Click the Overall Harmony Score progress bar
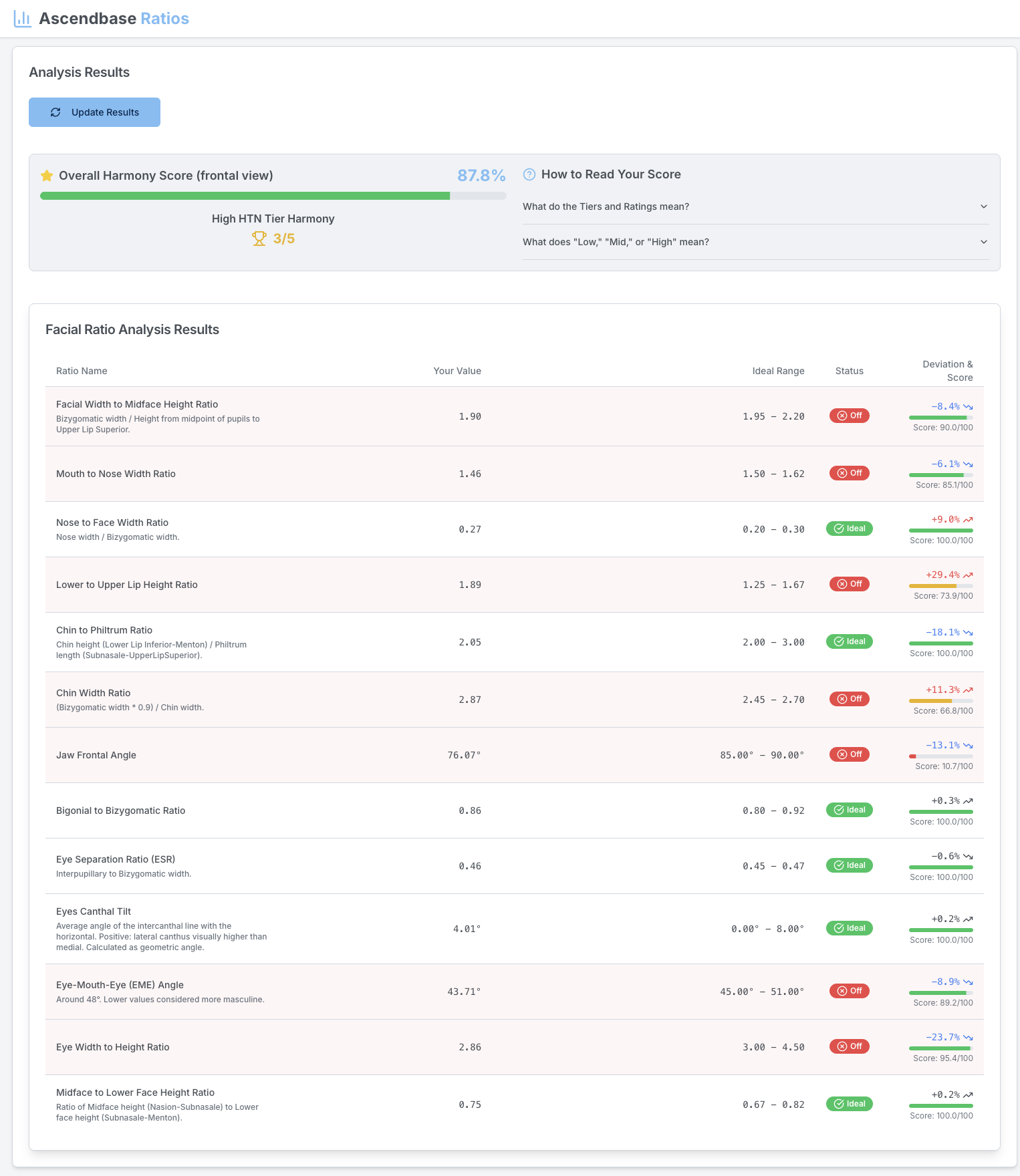Image resolution: width=1020 pixels, height=1176 pixels. click(x=273, y=196)
